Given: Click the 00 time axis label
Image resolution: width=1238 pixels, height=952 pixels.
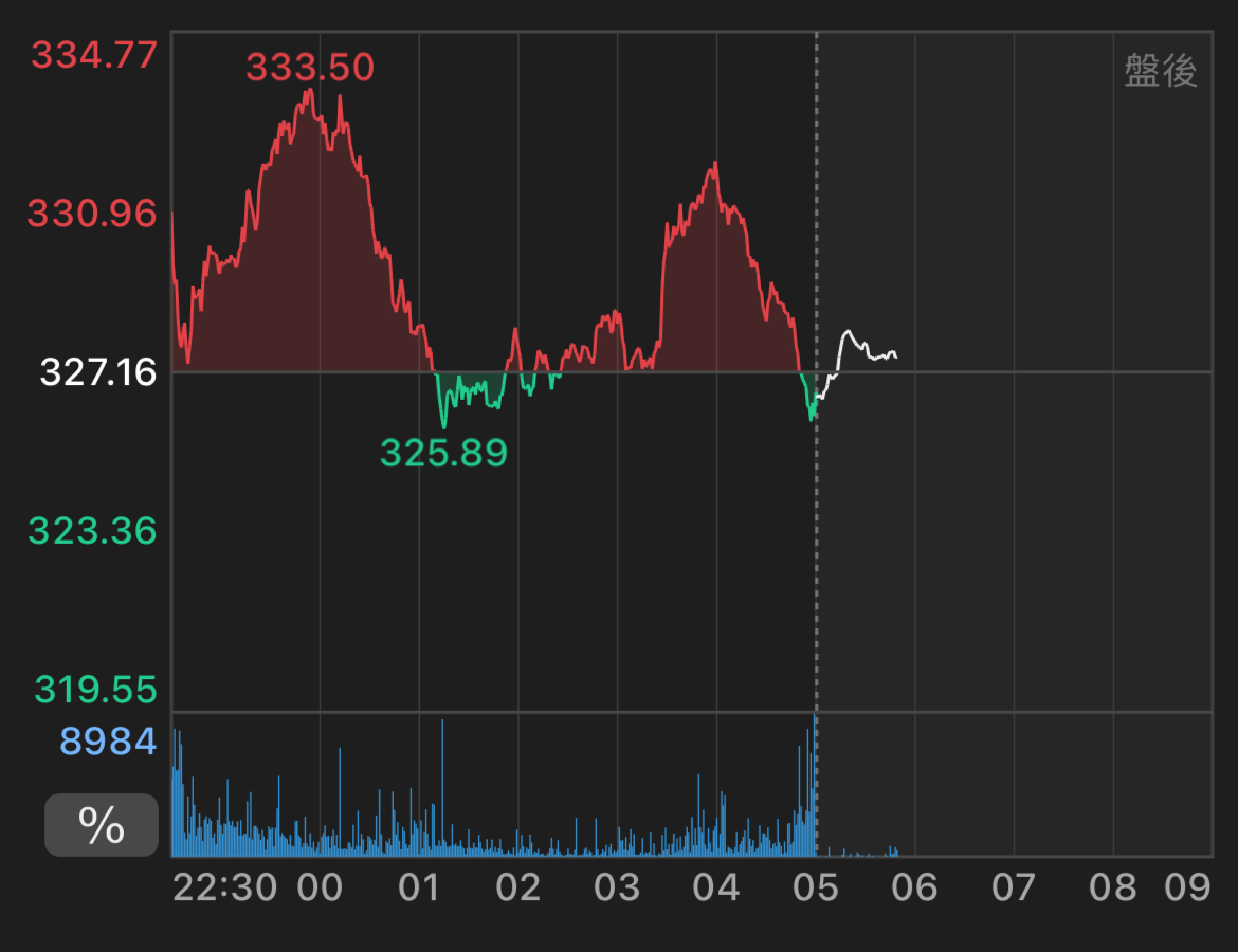Looking at the screenshot, I should 320,887.
